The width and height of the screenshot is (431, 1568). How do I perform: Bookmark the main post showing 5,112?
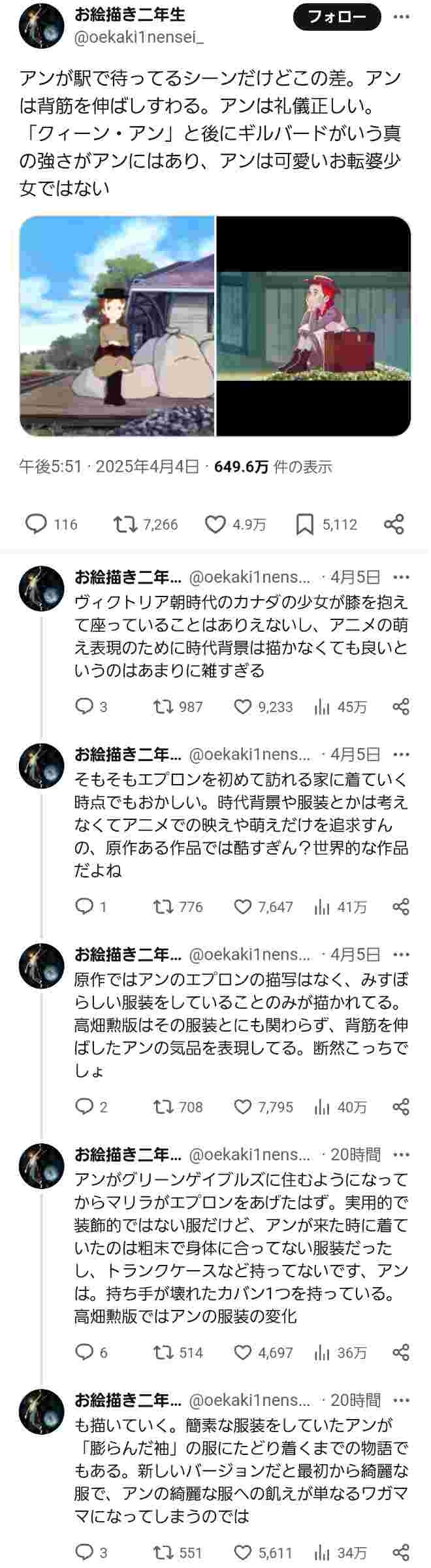(x=326, y=524)
